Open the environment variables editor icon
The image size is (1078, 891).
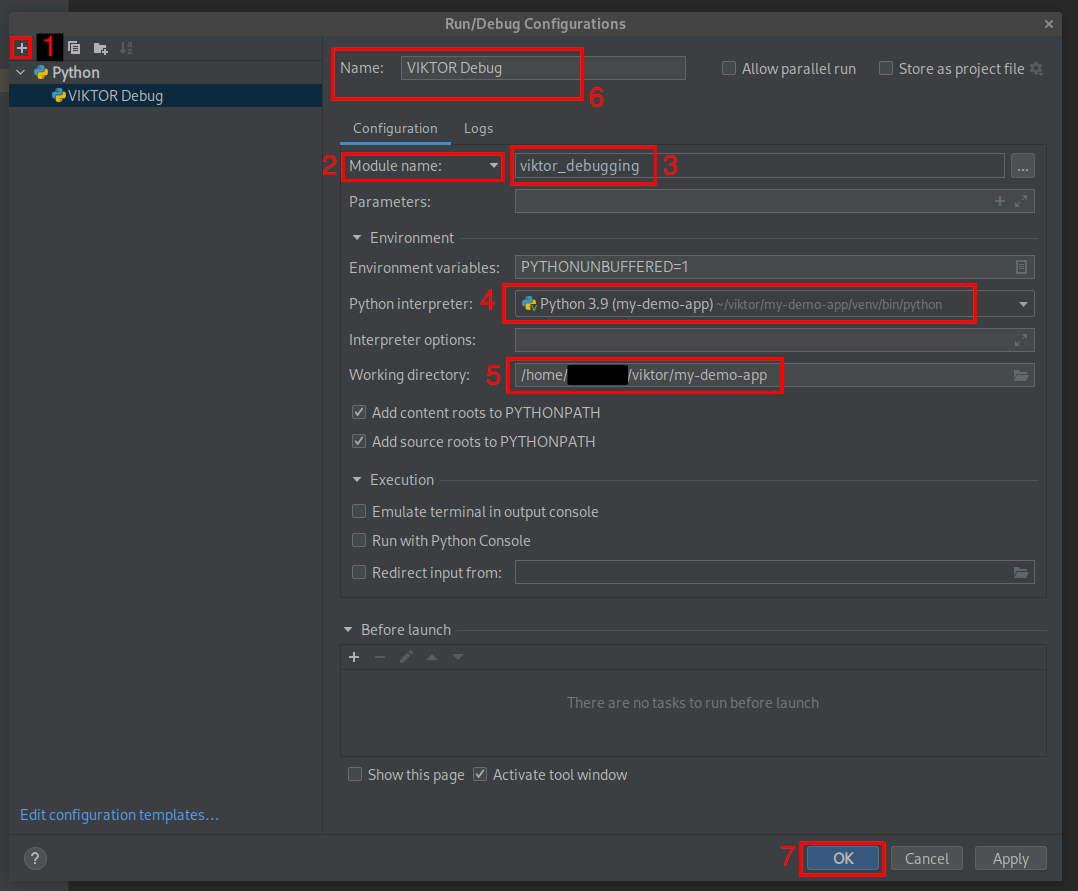point(1021,267)
